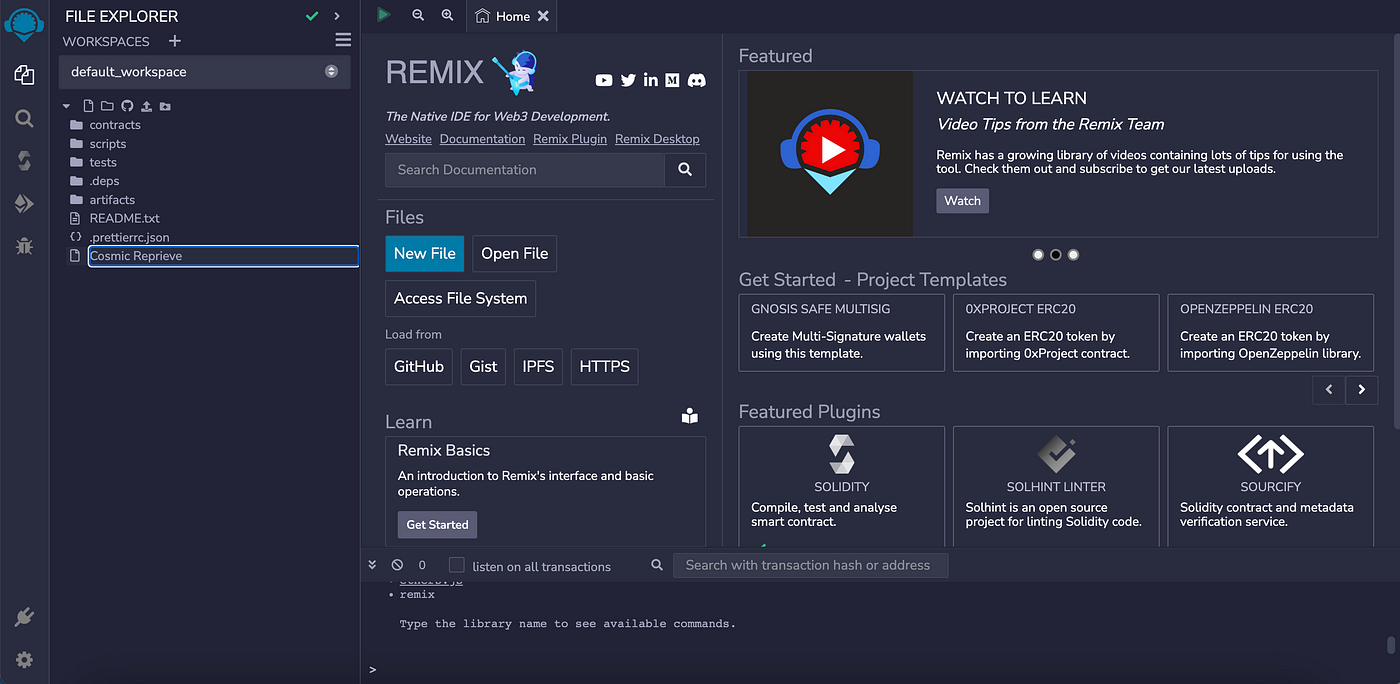Viewport: 1400px width, 684px height.
Task: Open the File Explorer sidebar icon
Action: pyautogui.click(x=24, y=75)
